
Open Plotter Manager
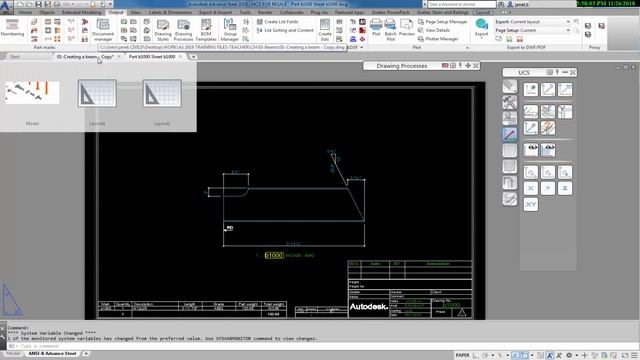(438, 39)
